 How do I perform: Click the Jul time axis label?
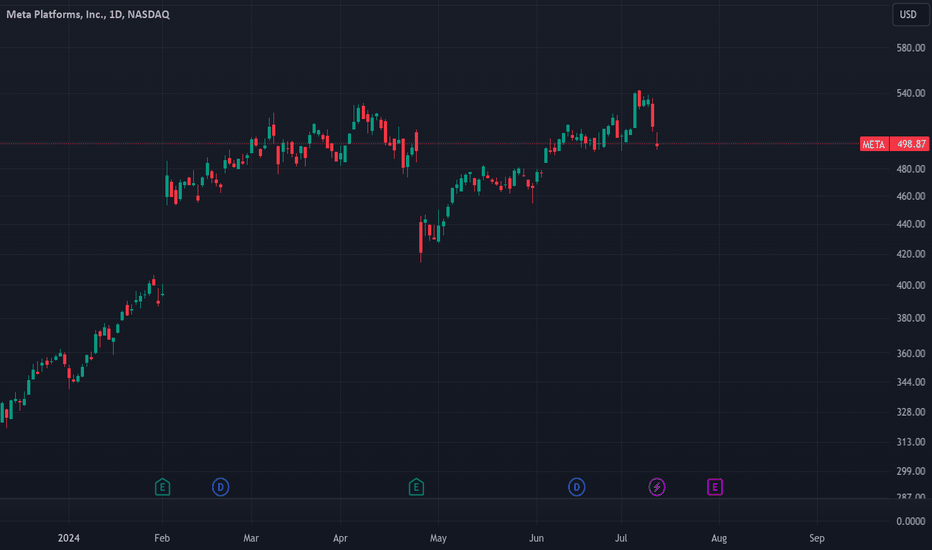coord(621,538)
